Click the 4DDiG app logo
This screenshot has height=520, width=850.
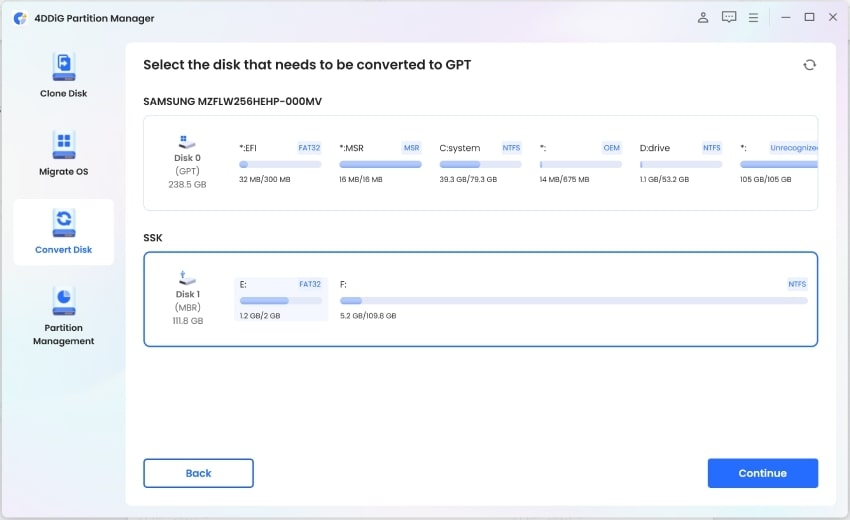click(x=20, y=18)
